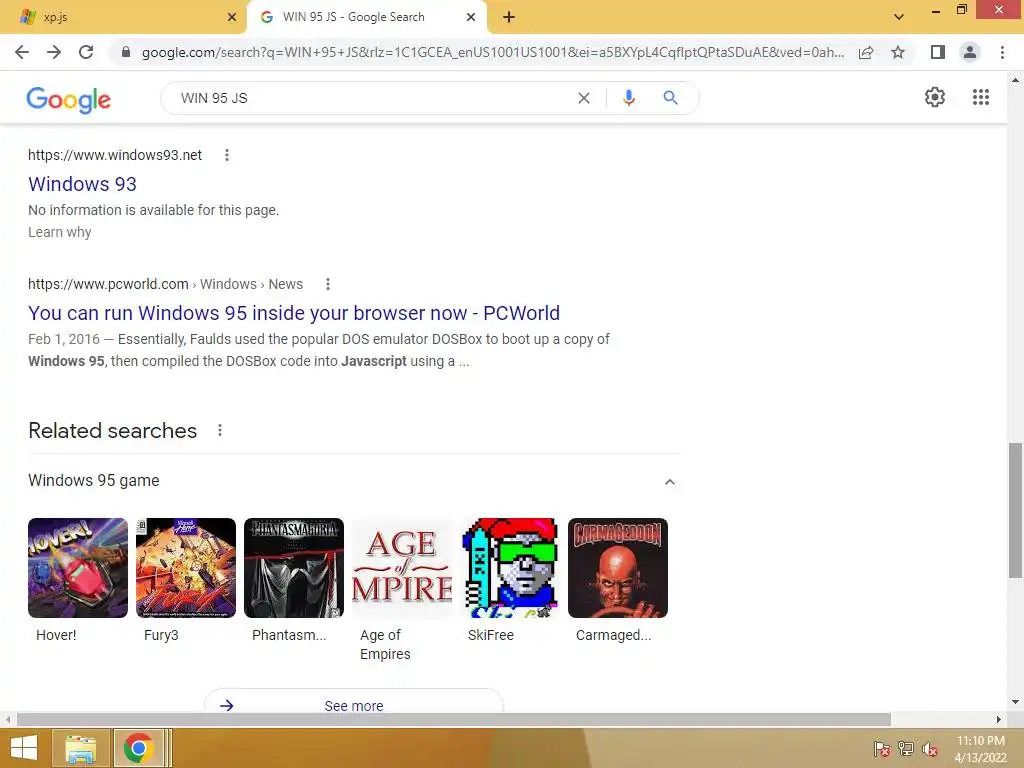Image resolution: width=1024 pixels, height=768 pixels.
Task: Go forward to the next page
Action: coord(54,52)
